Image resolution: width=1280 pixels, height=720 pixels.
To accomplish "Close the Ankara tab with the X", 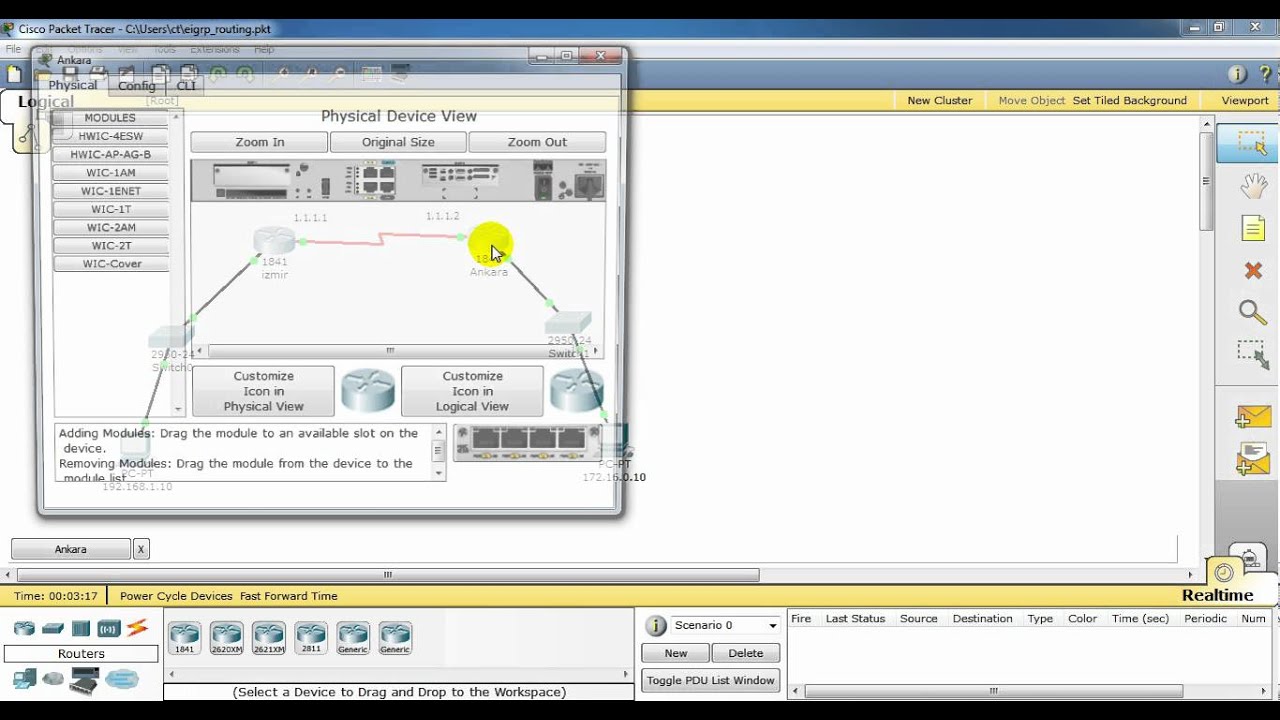I will [141, 549].
